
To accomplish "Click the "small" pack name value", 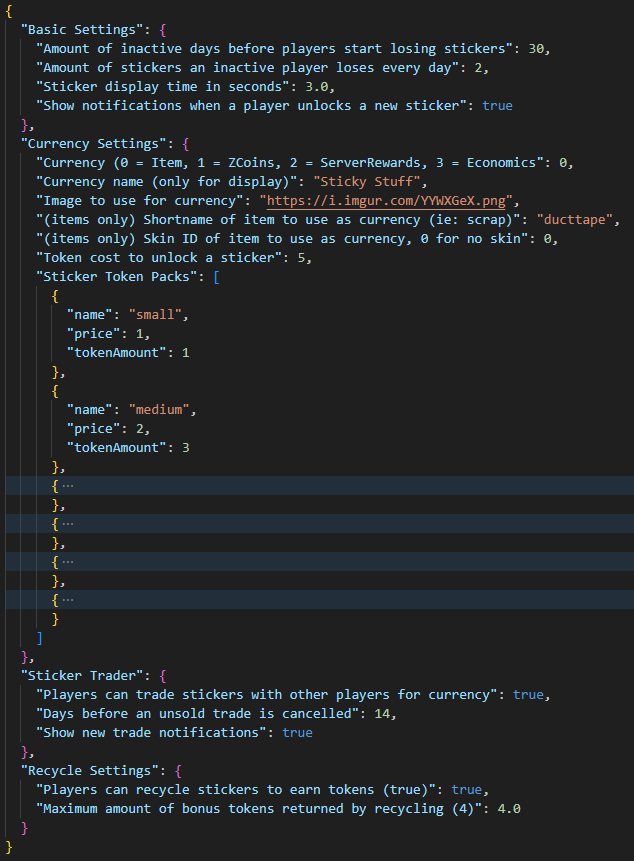I will tap(155, 314).
